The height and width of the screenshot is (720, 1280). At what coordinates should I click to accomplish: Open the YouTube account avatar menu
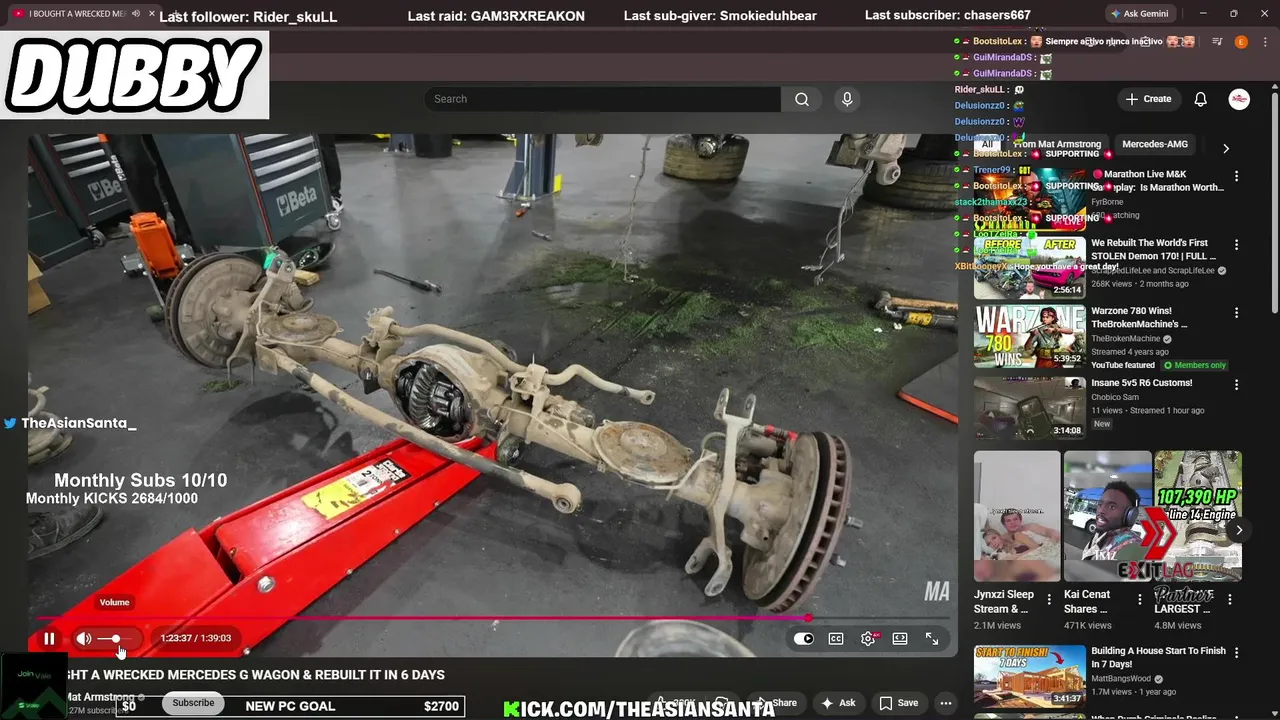coord(1239,99)
